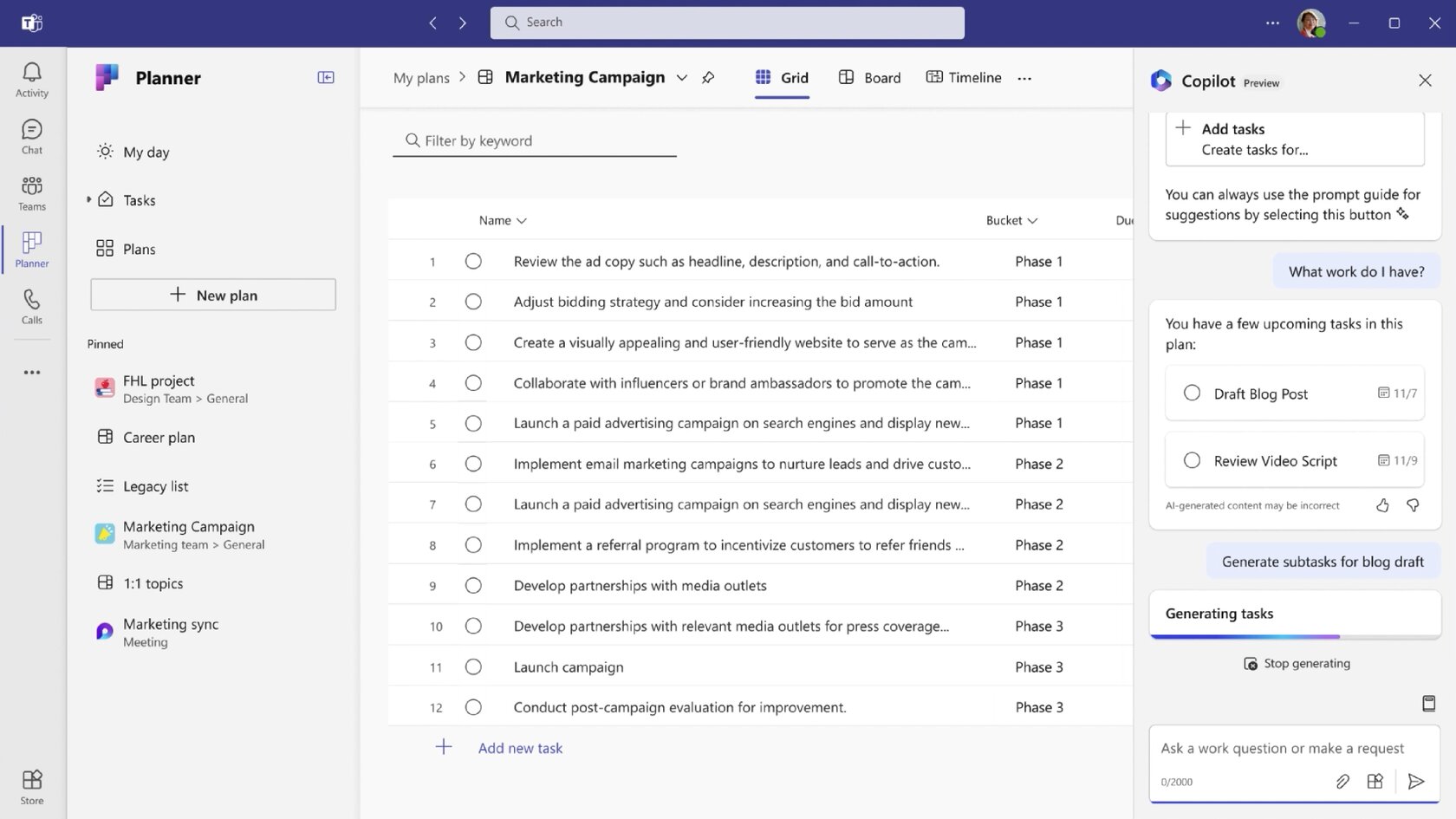Expand the Tasks tree arrow

click(88, 200)
